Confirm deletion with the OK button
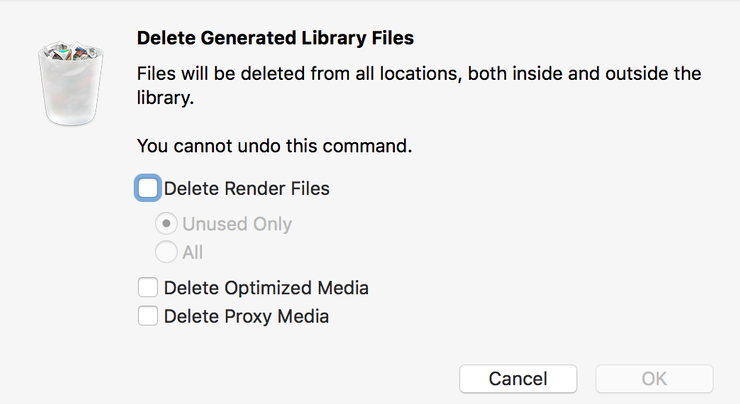The width and height of the screenshot is (740, 404). [x=654, y=379]
